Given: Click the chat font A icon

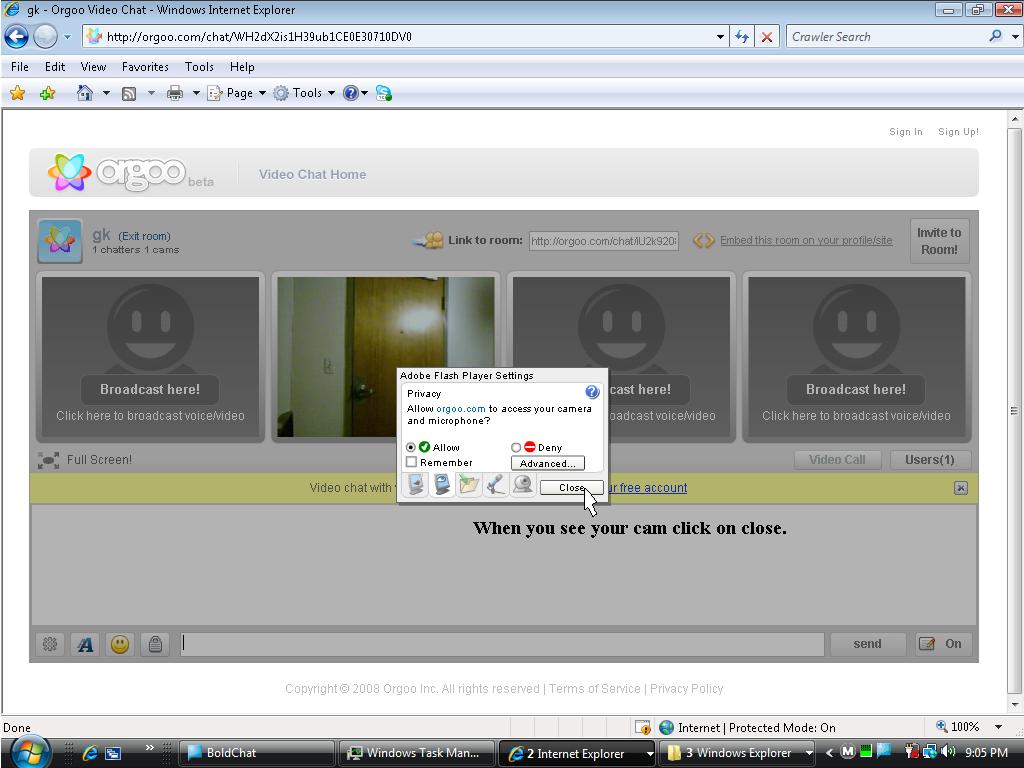Looking at the screenshot, I should coord(85,644).
